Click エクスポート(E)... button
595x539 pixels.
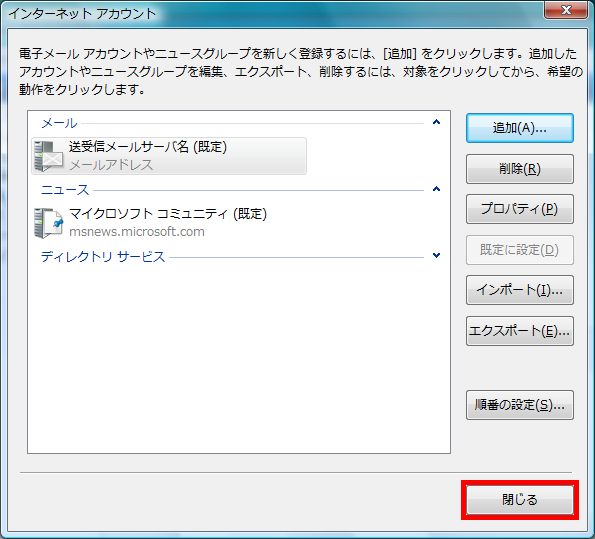click(x=519, y=331)
